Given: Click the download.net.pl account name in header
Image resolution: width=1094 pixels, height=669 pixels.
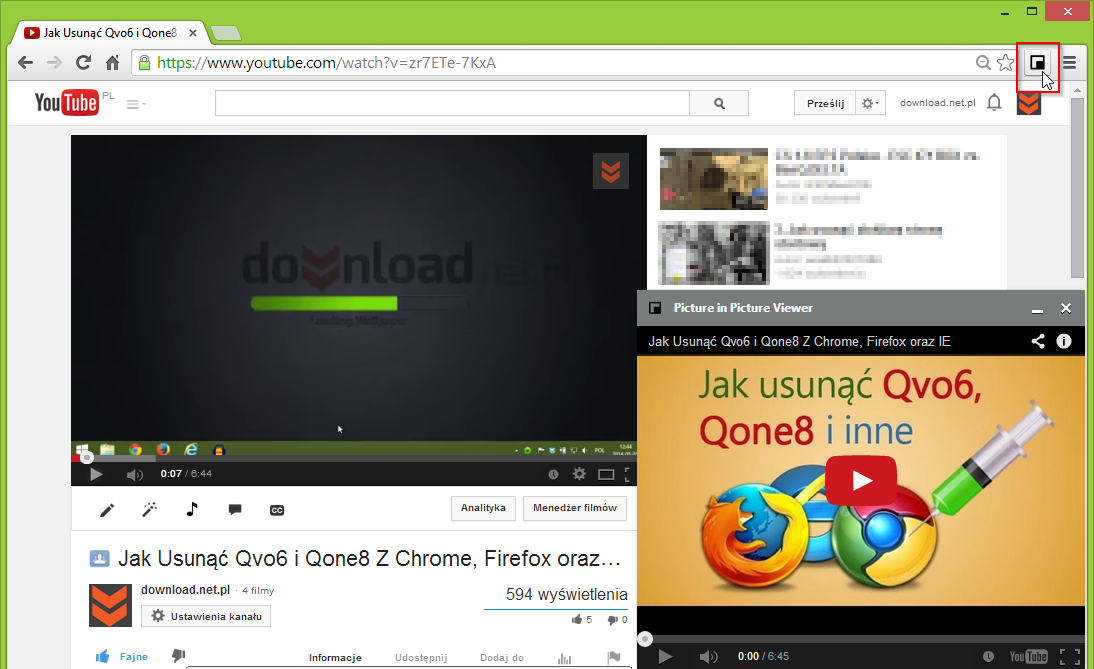Looking at the screenshot, I should pyautogui.click(x=937, y=103).
